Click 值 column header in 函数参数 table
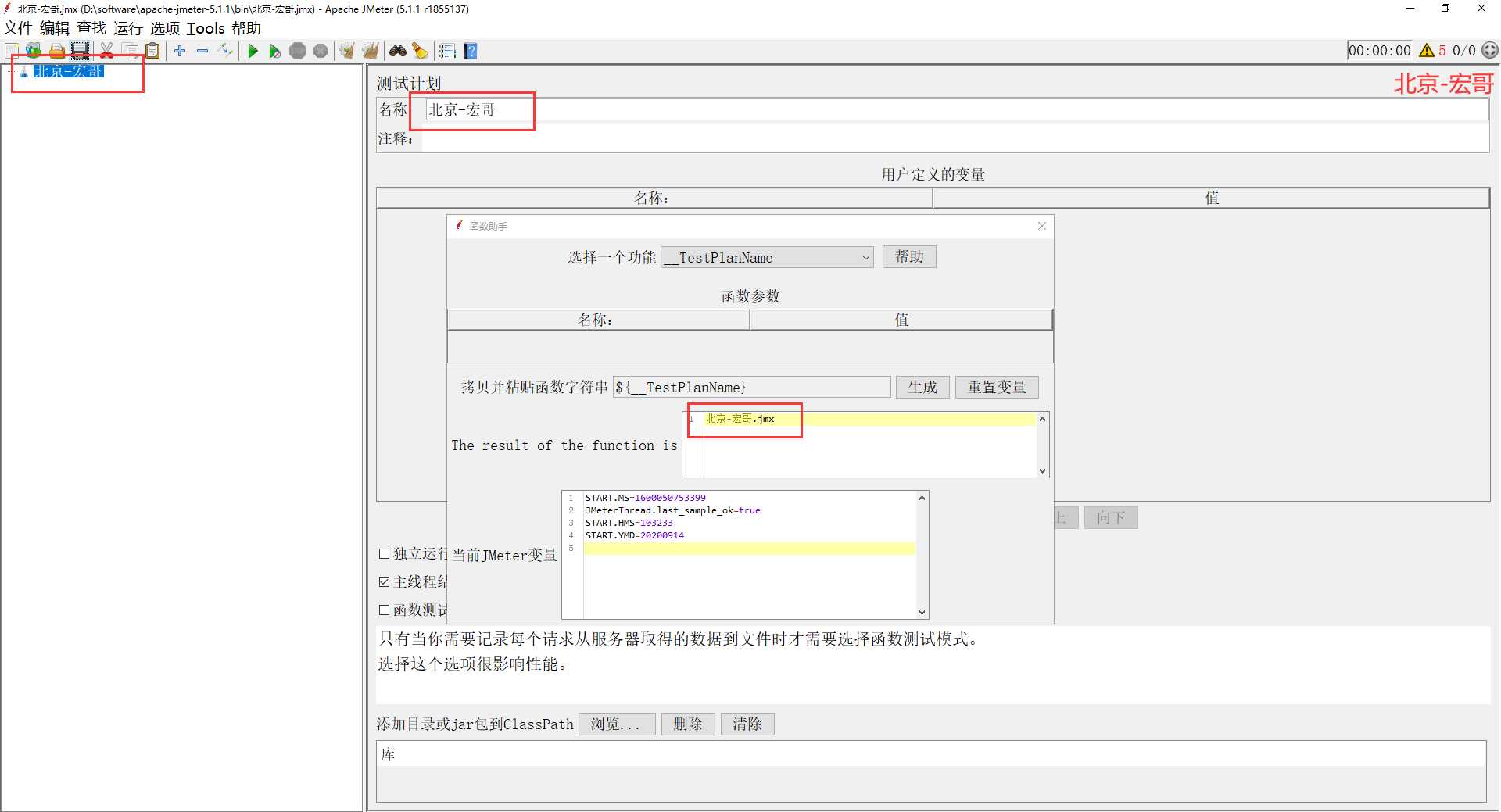Screen dimensions: 1501x812 click(901, 320)
